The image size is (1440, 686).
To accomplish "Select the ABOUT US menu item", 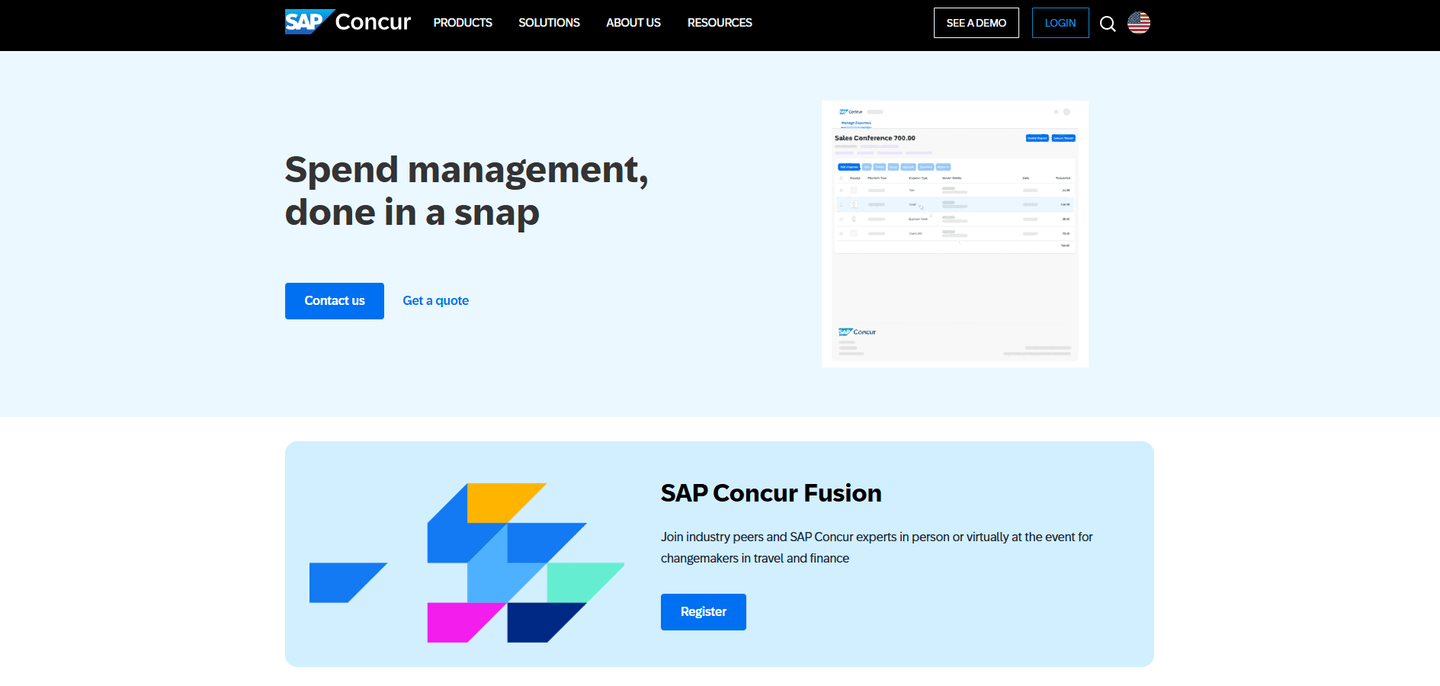I will click(633, 22).
